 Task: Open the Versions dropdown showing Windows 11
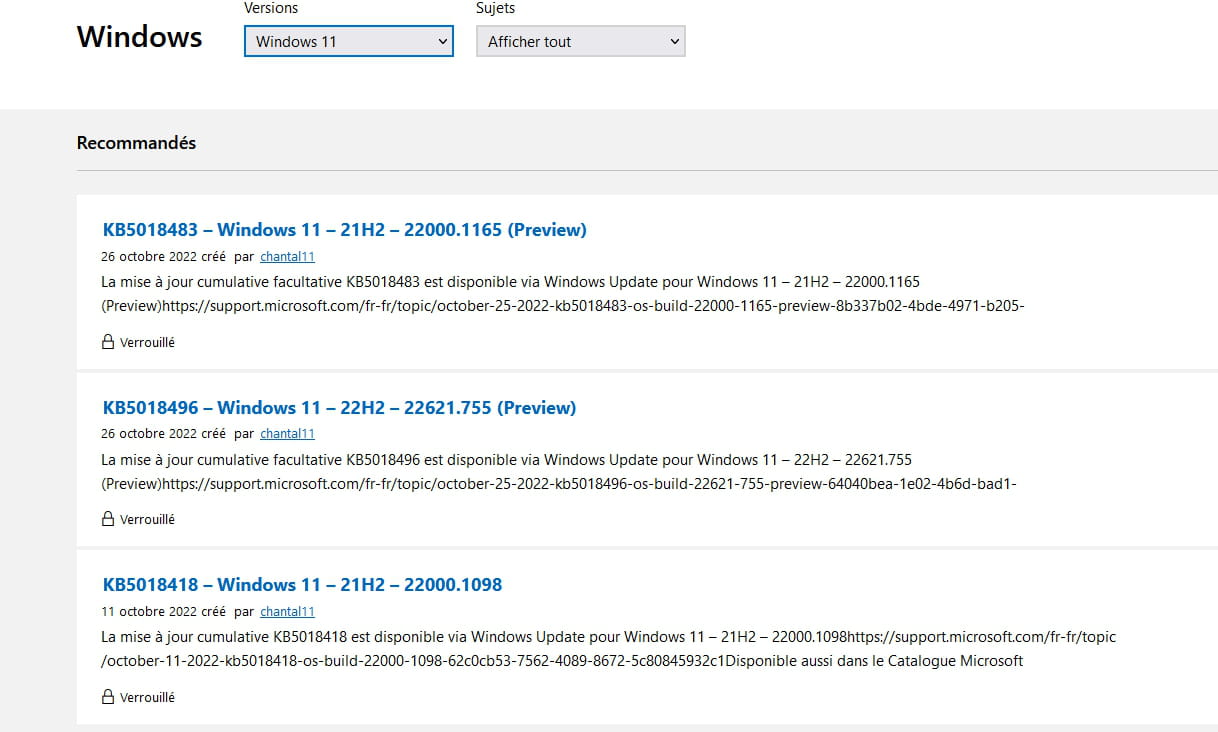tap(348, 41)
